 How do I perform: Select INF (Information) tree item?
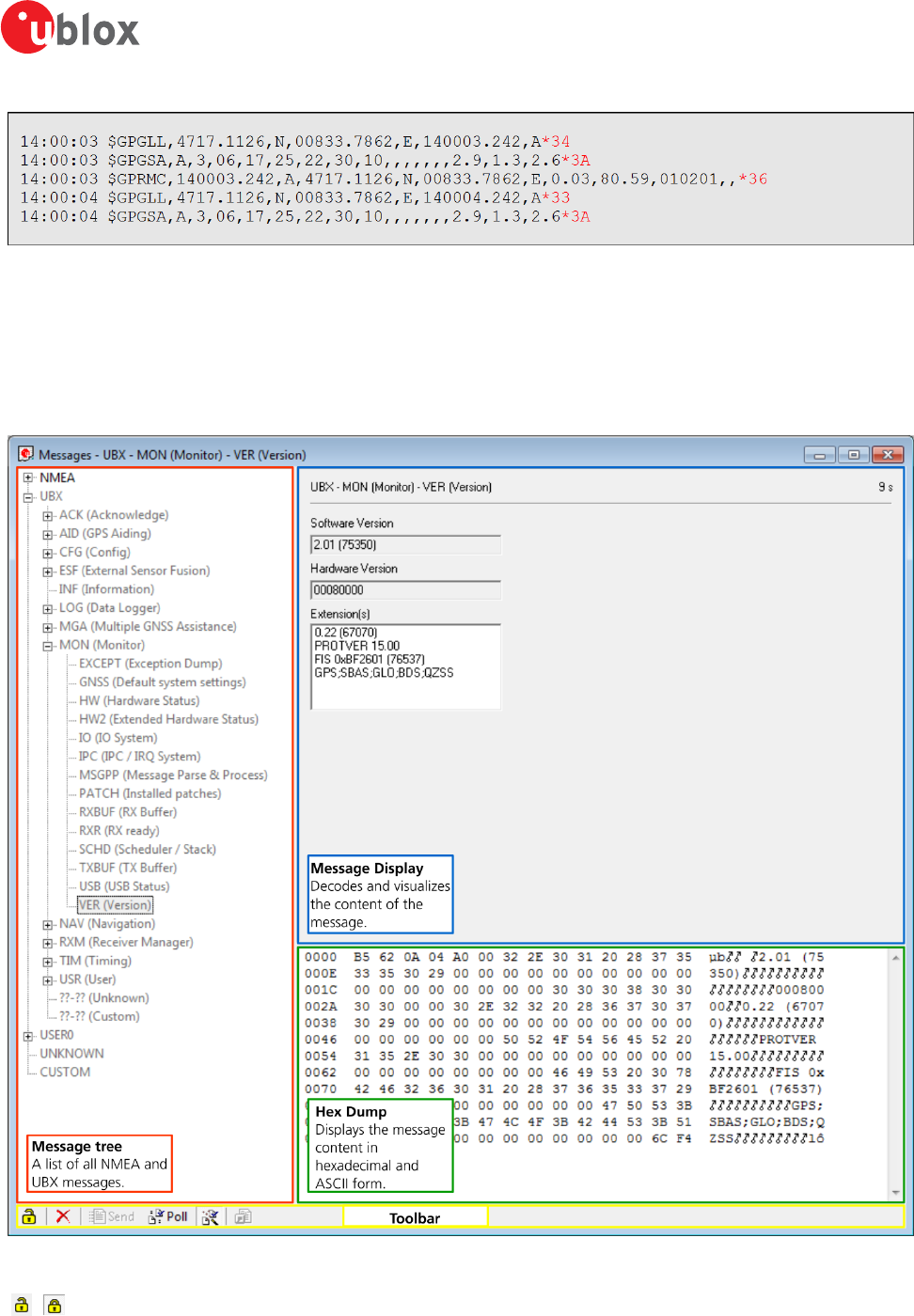(x=106, y=589)
